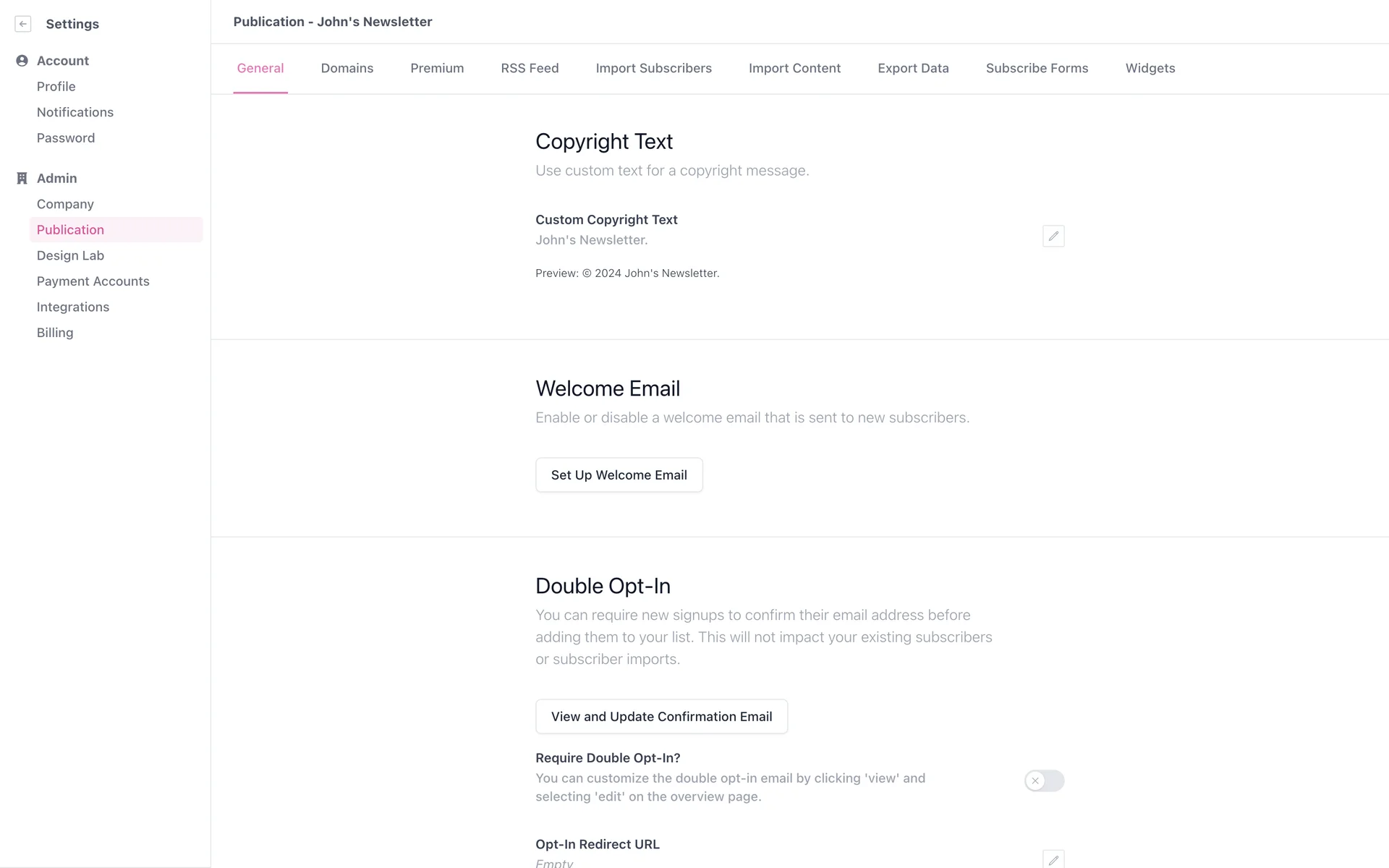The width and height of the screenshot is (1389, 868).
Task: Click View and Update Confirmation Email
Action: click(661, 716)
